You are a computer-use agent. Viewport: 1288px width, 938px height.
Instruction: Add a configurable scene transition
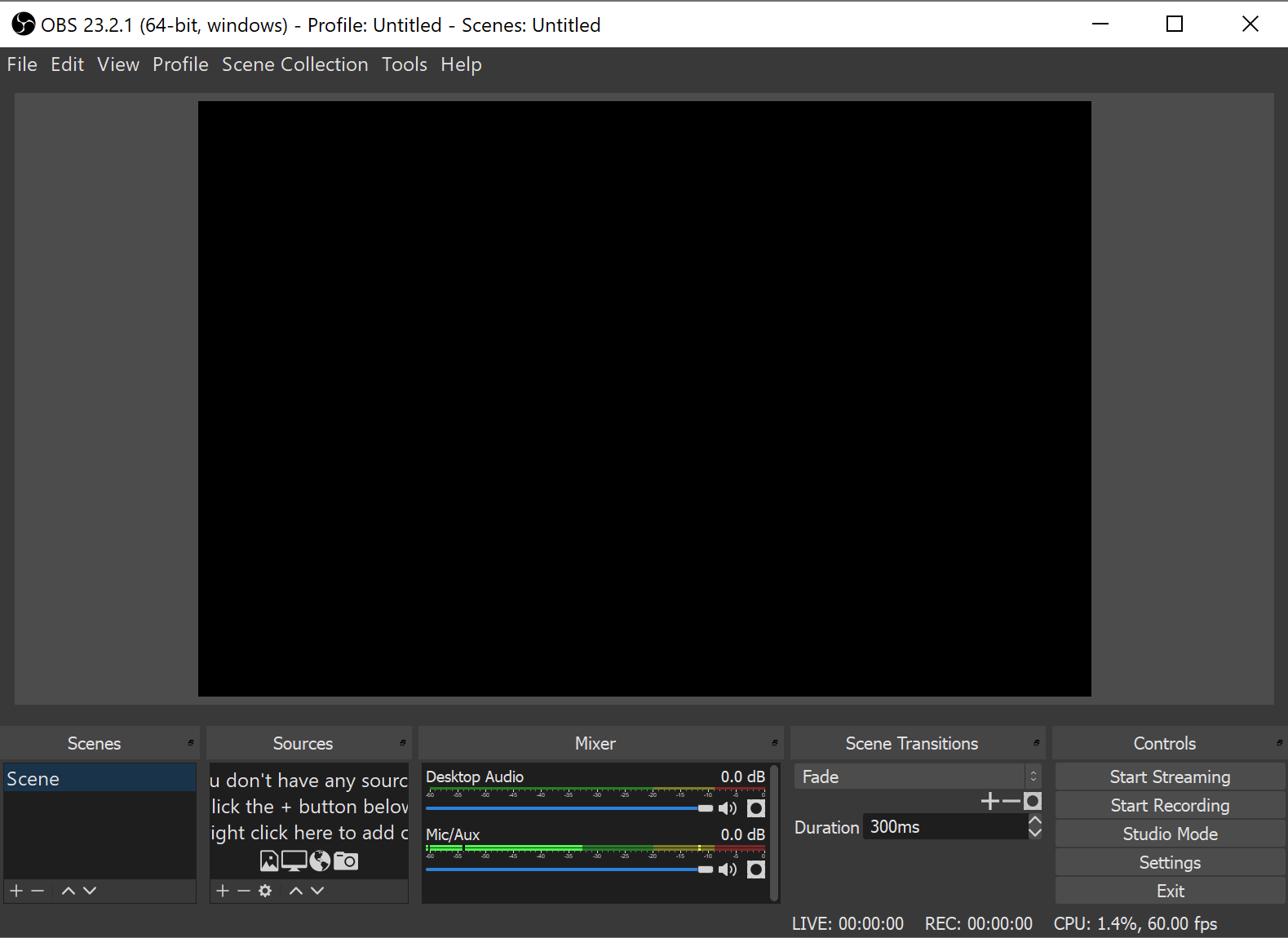(x=989, y=802)
